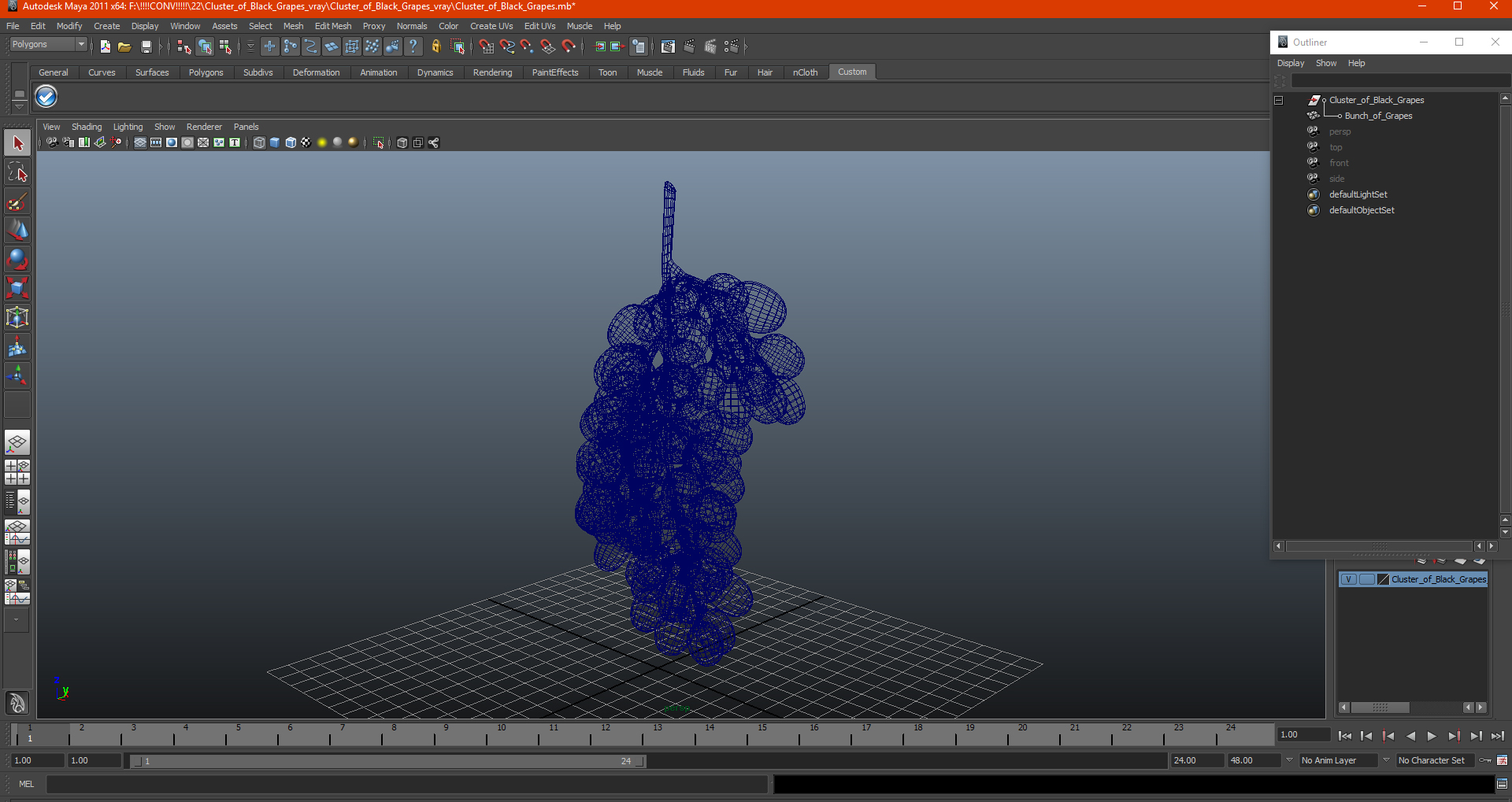Toggle Make Live magnet icon
The image size is (1512, 802).
point(568,47)
